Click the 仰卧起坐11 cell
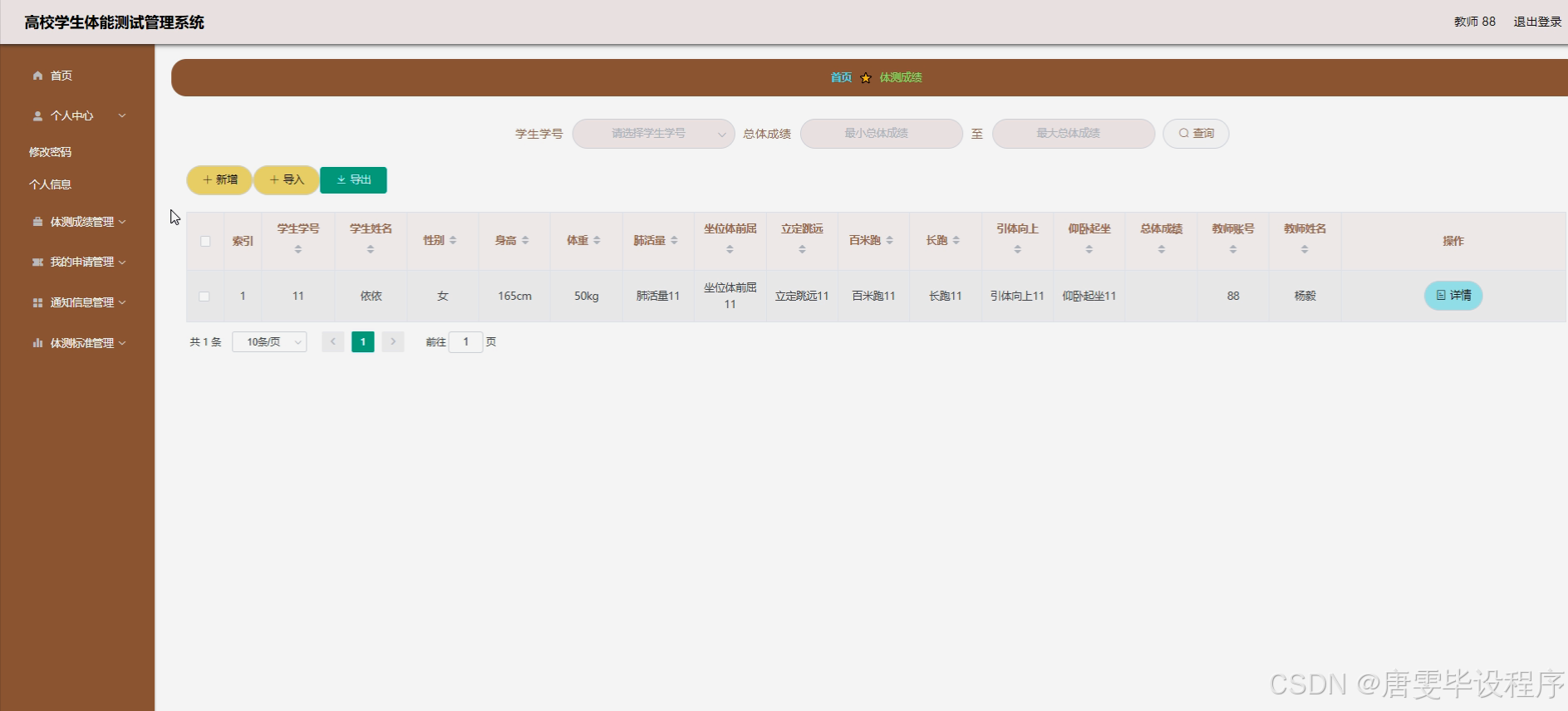The image size is (1568, 711). [x=1089, y=296]
